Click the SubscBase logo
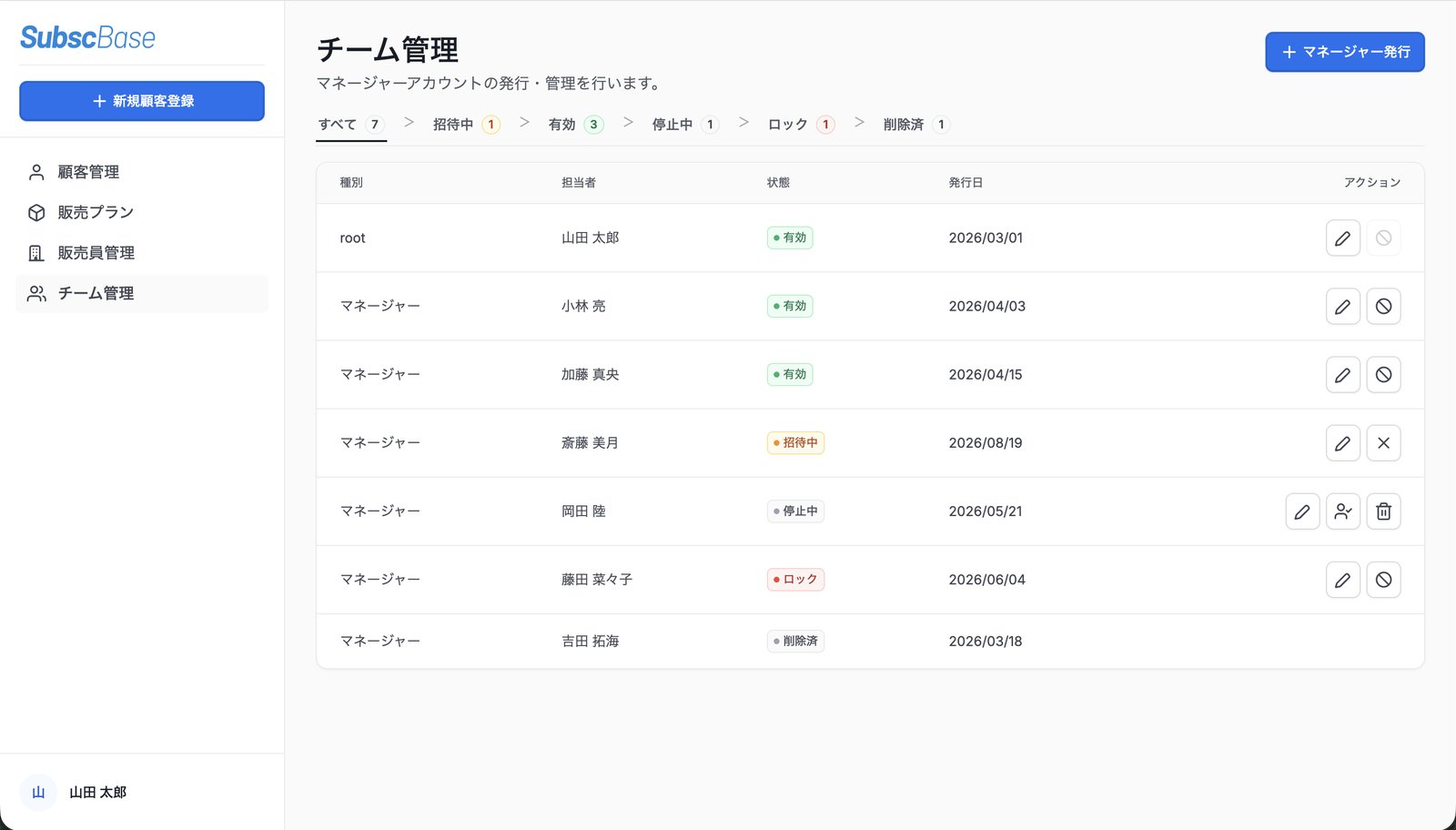The width and height of the screenshot is (1456, 830). tap(87, 37)
